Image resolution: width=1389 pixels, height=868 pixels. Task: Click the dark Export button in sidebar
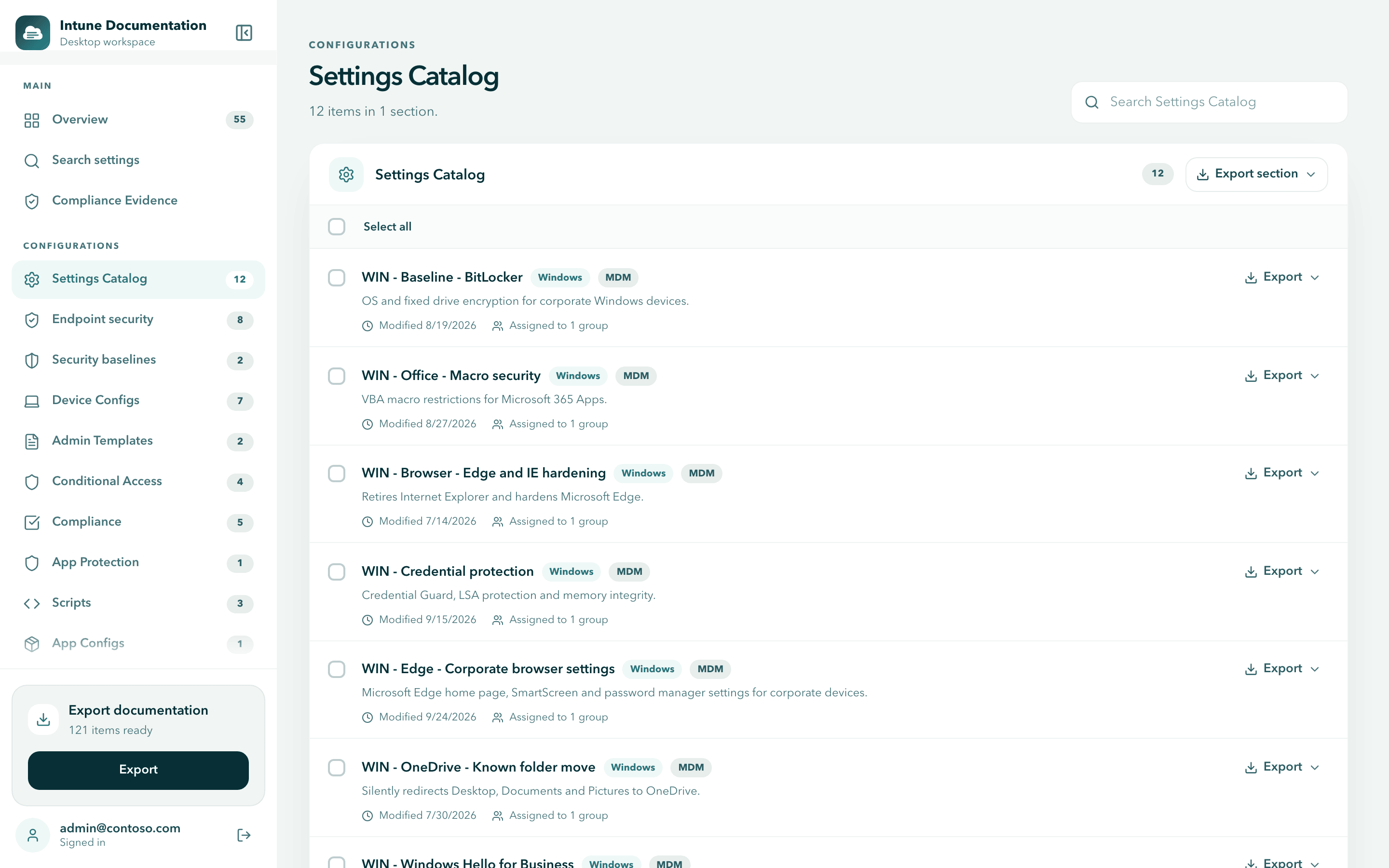click(x=138, y=770)
